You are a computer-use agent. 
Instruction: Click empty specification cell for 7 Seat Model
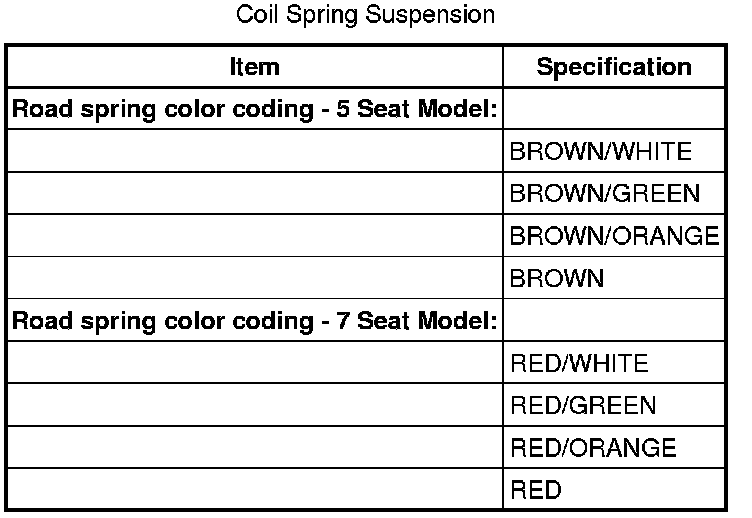[614, 320]
